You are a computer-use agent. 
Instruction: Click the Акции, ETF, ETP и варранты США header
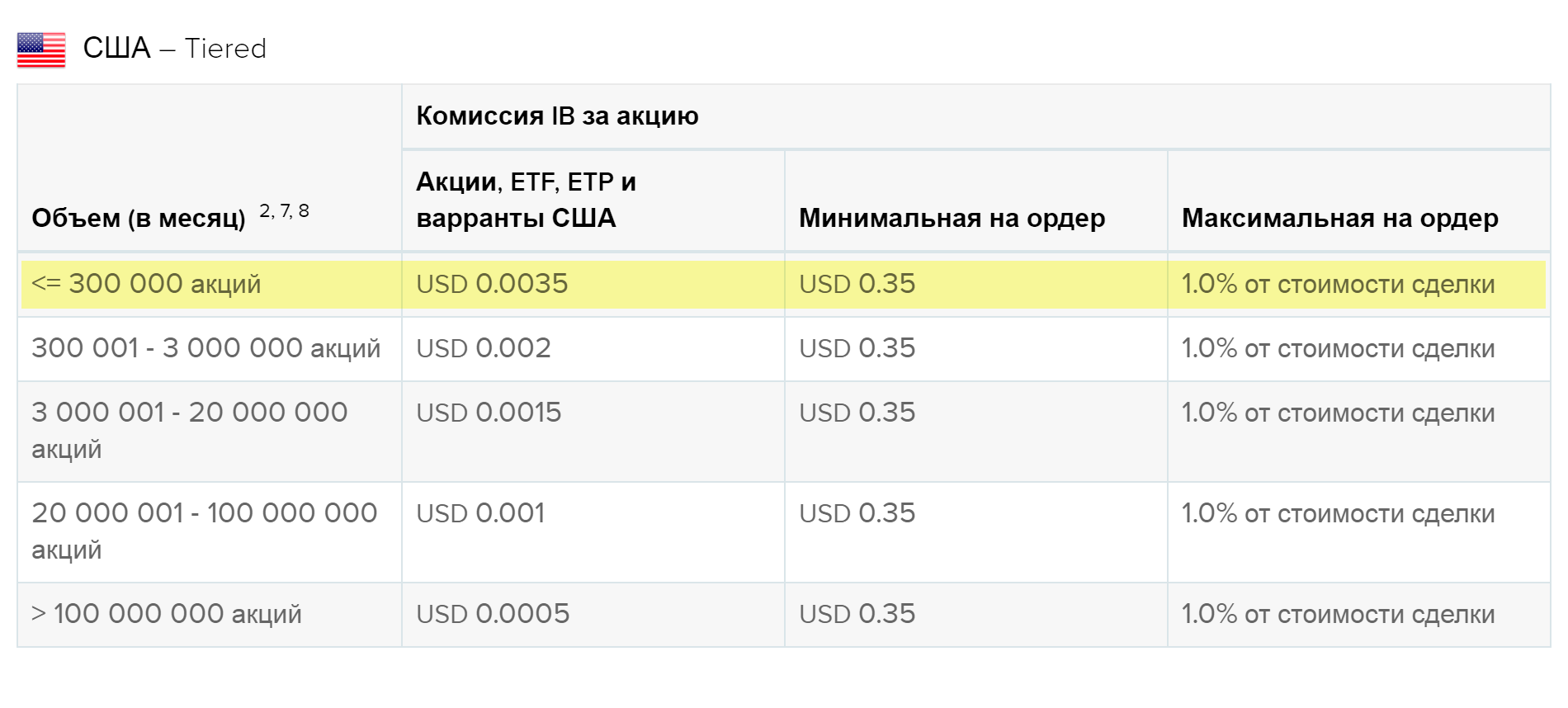point(526,199)
